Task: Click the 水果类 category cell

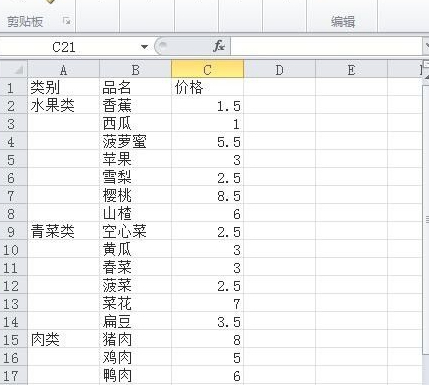Action: (x=63, y=106)
